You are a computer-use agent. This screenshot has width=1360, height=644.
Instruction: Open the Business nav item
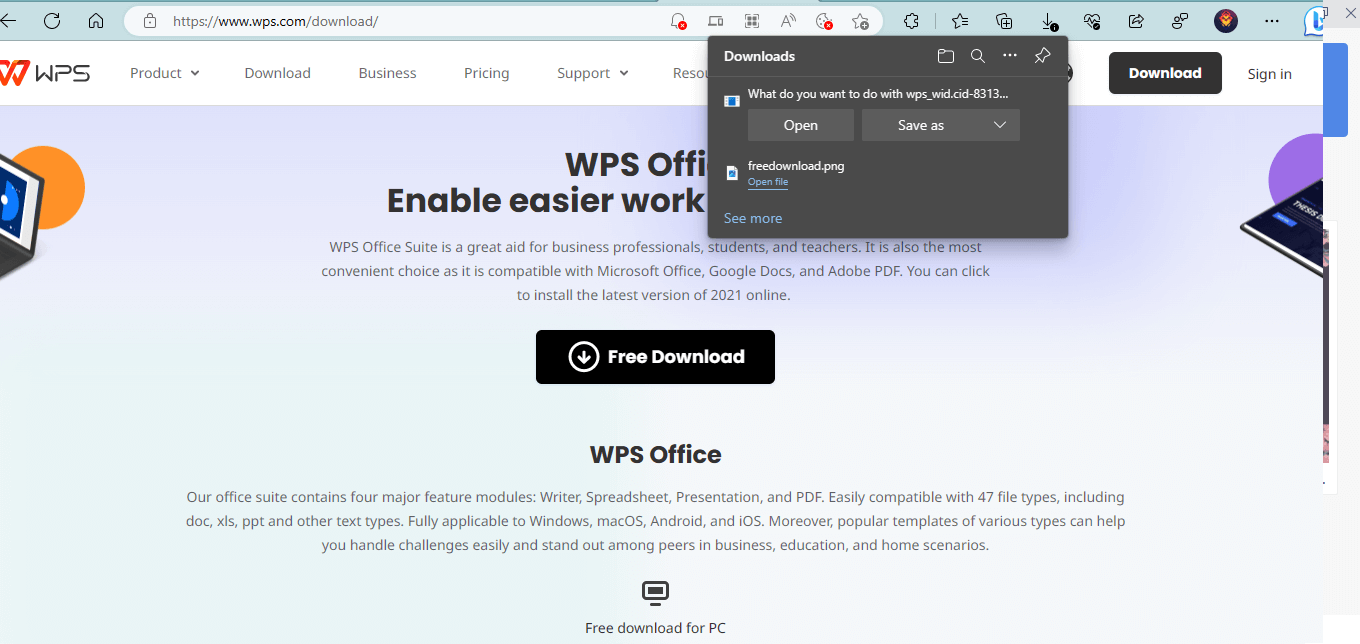click(x=387, y=73)
